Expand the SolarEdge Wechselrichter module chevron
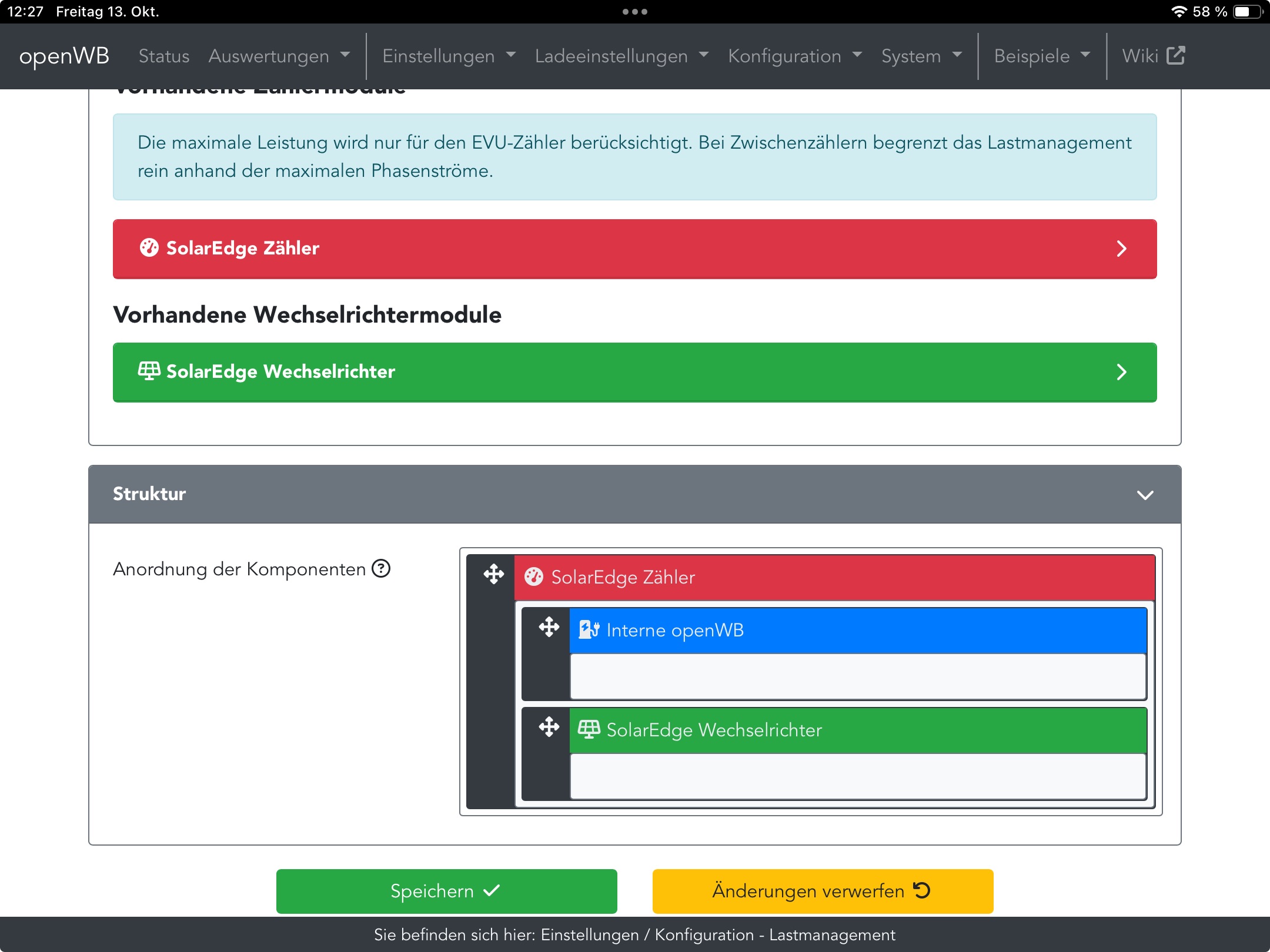 1121,372
